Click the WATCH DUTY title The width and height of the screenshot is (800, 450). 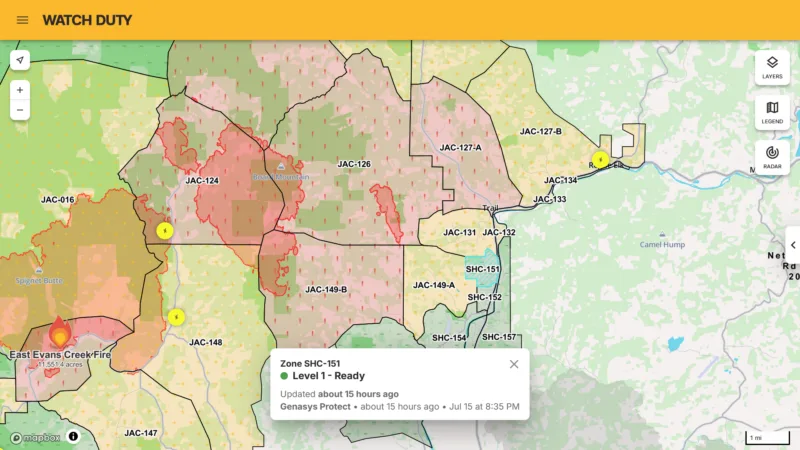click(87, 20)
